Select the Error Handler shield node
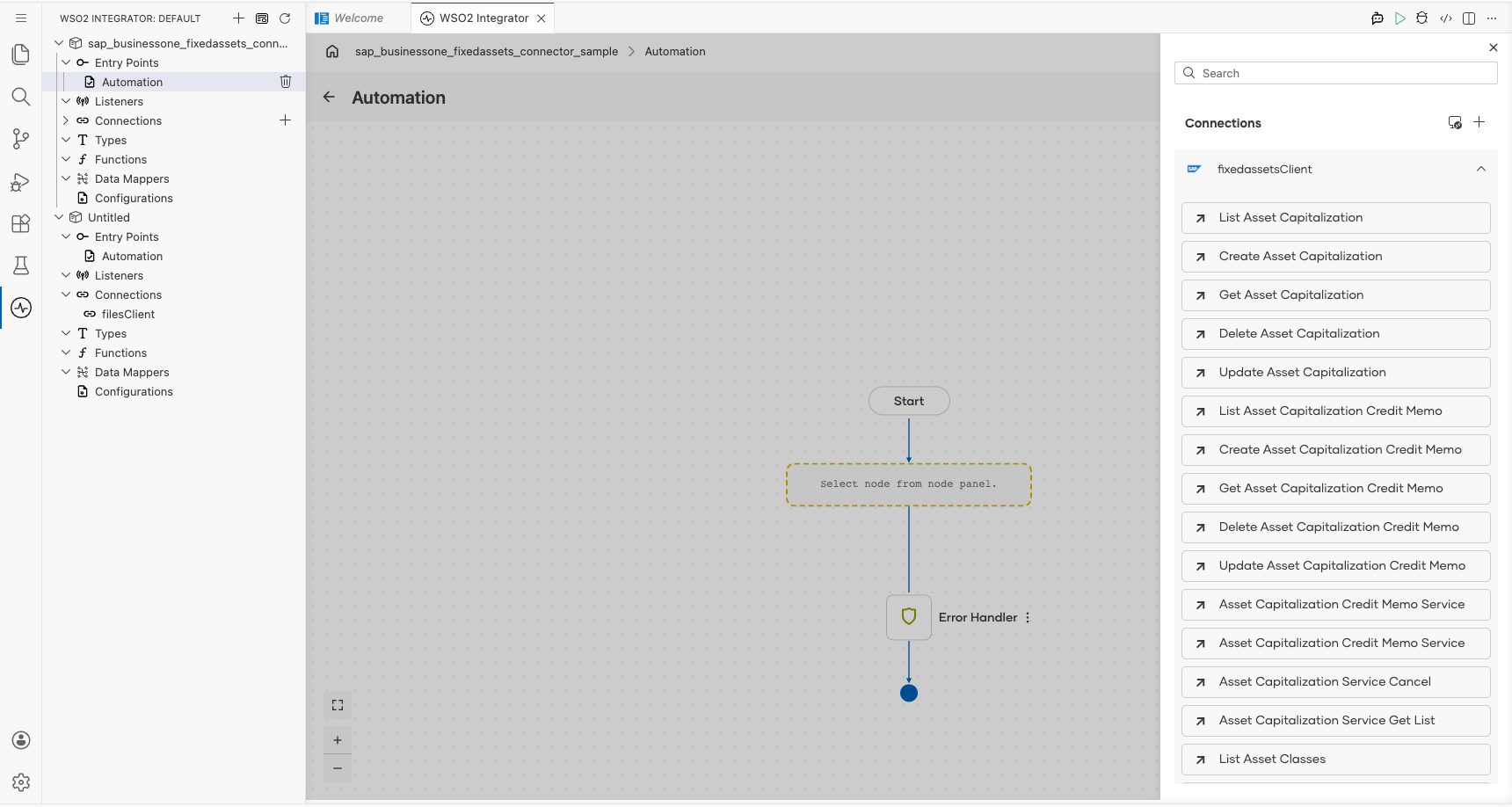Image resolution: width=1512 pixels, height=807 pixels. click(909, 617)
